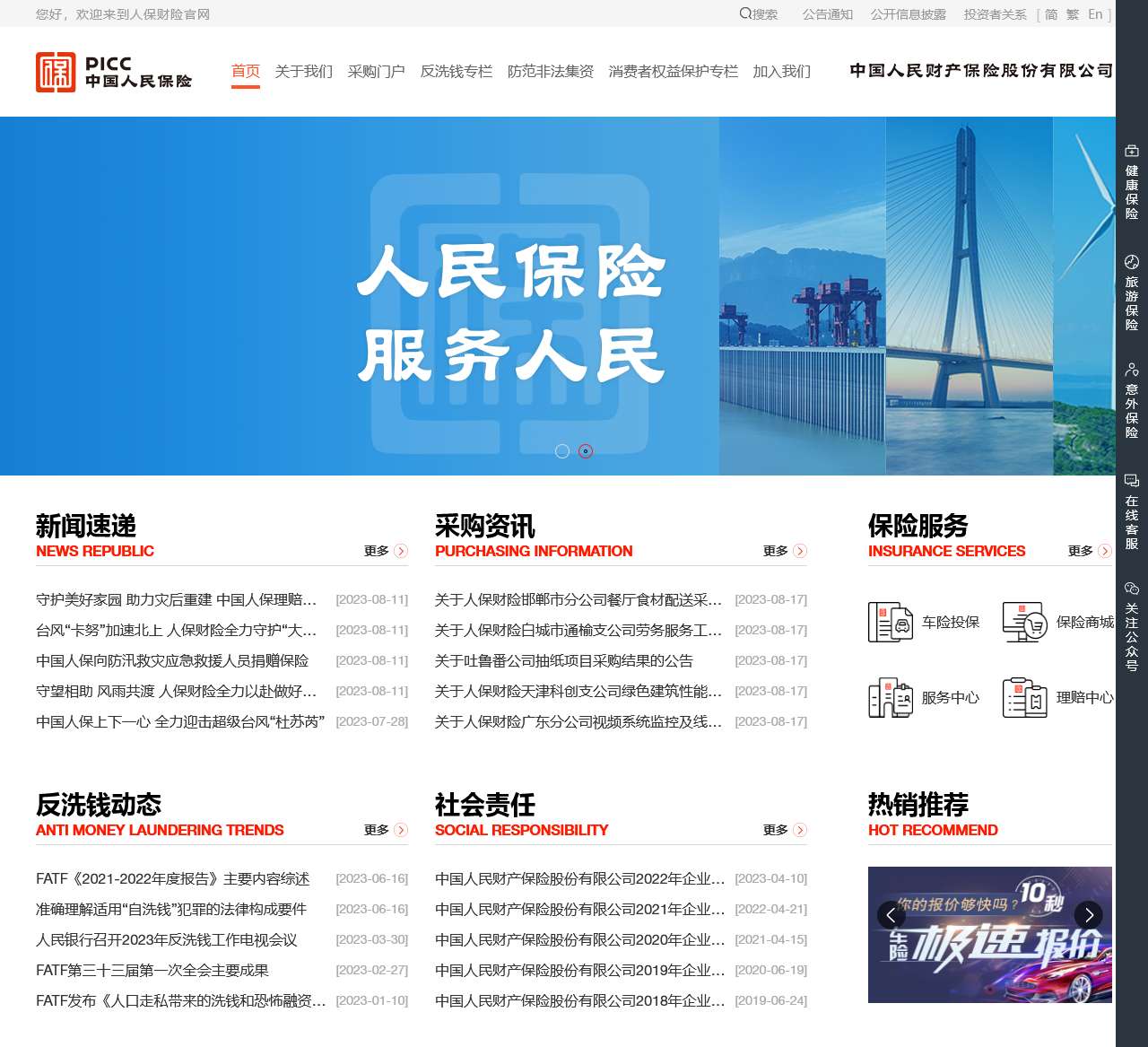Open the 采购门户 nav menu

(377, 71)
